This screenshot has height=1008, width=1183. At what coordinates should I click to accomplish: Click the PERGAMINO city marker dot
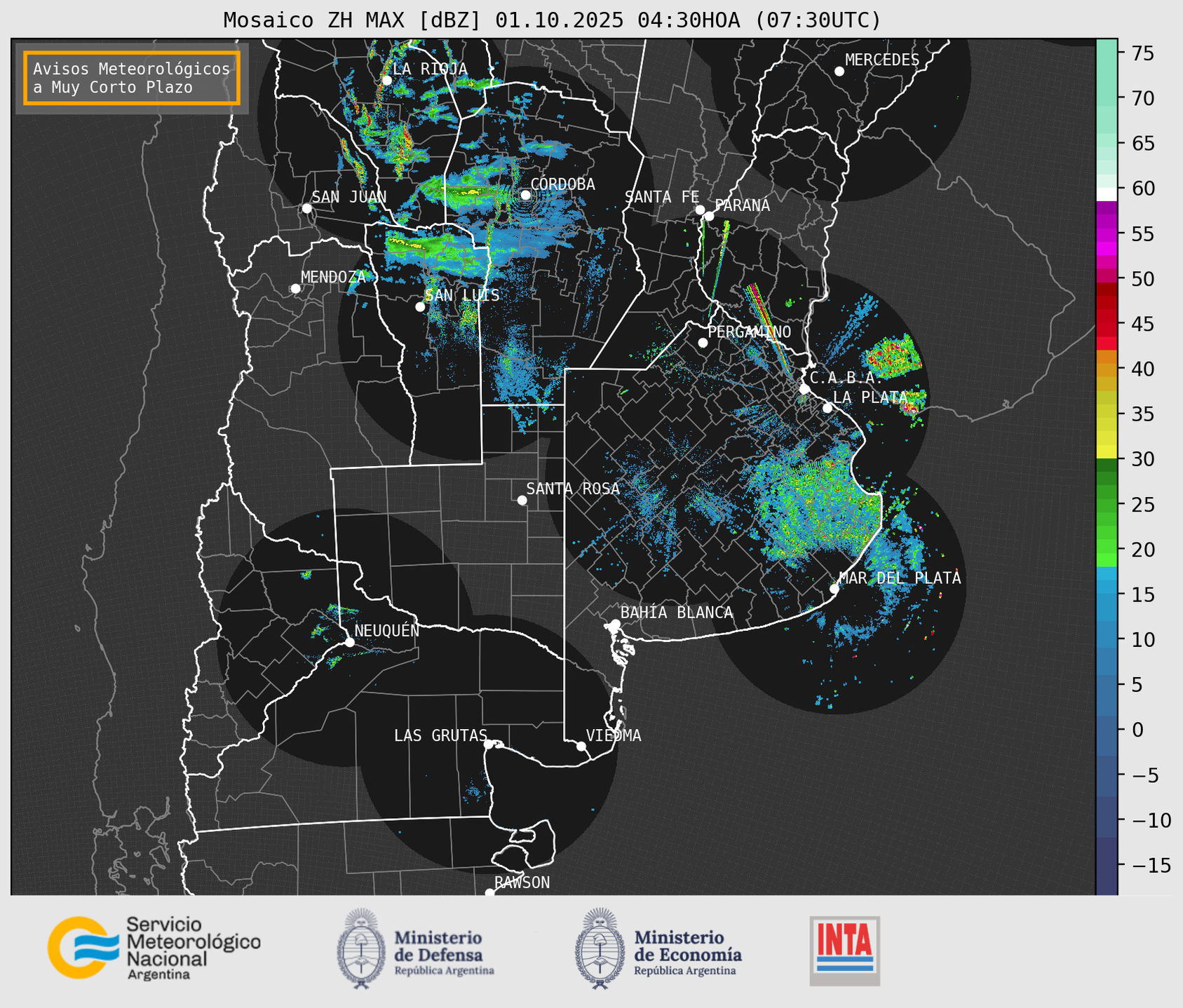(703, 343)
